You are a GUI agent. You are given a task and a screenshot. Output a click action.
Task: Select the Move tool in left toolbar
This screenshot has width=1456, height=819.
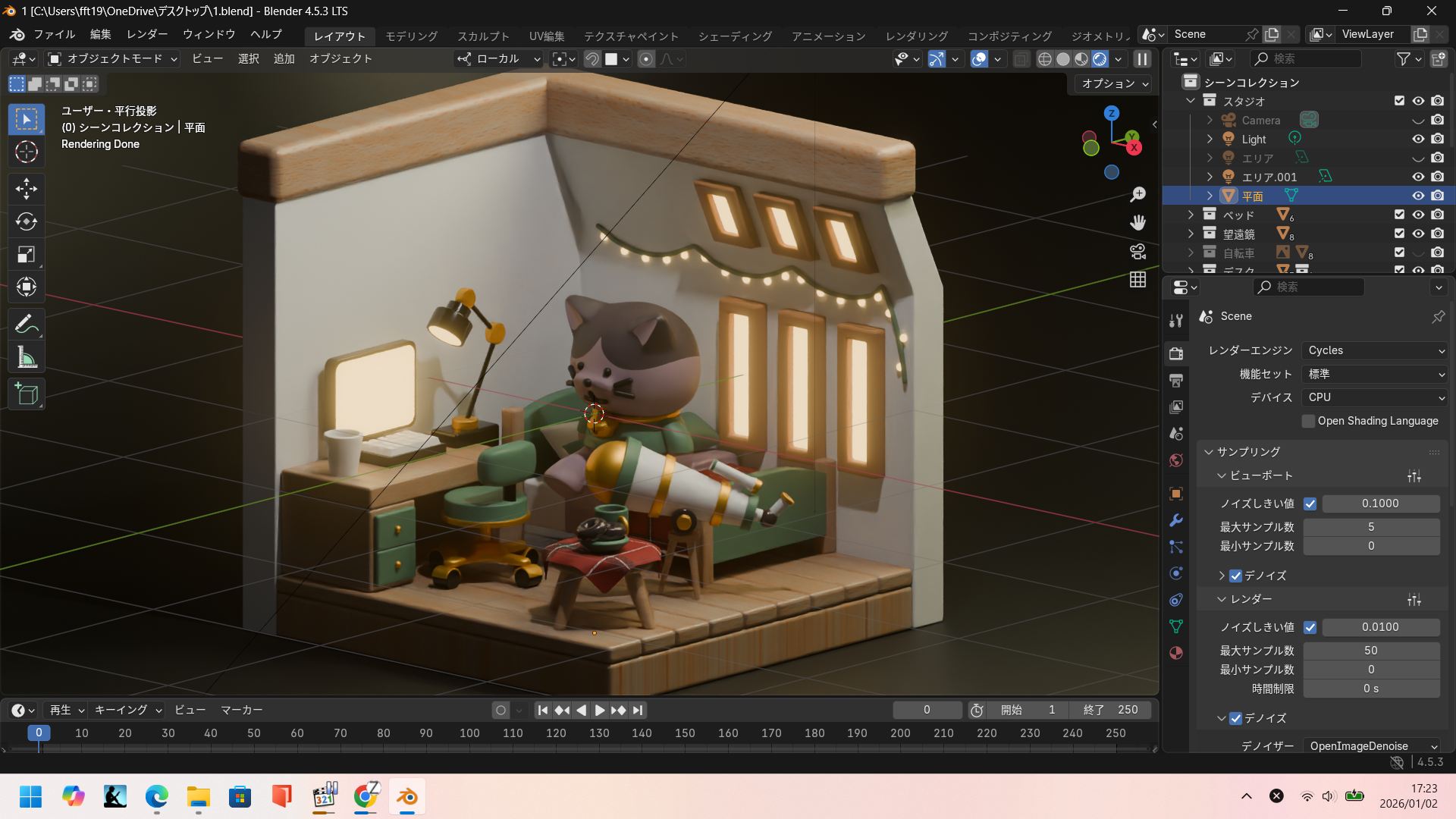point(27,188)
